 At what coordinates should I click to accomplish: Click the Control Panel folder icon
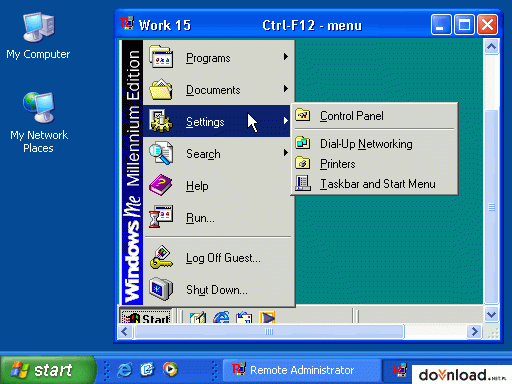[x=303, y=115]
